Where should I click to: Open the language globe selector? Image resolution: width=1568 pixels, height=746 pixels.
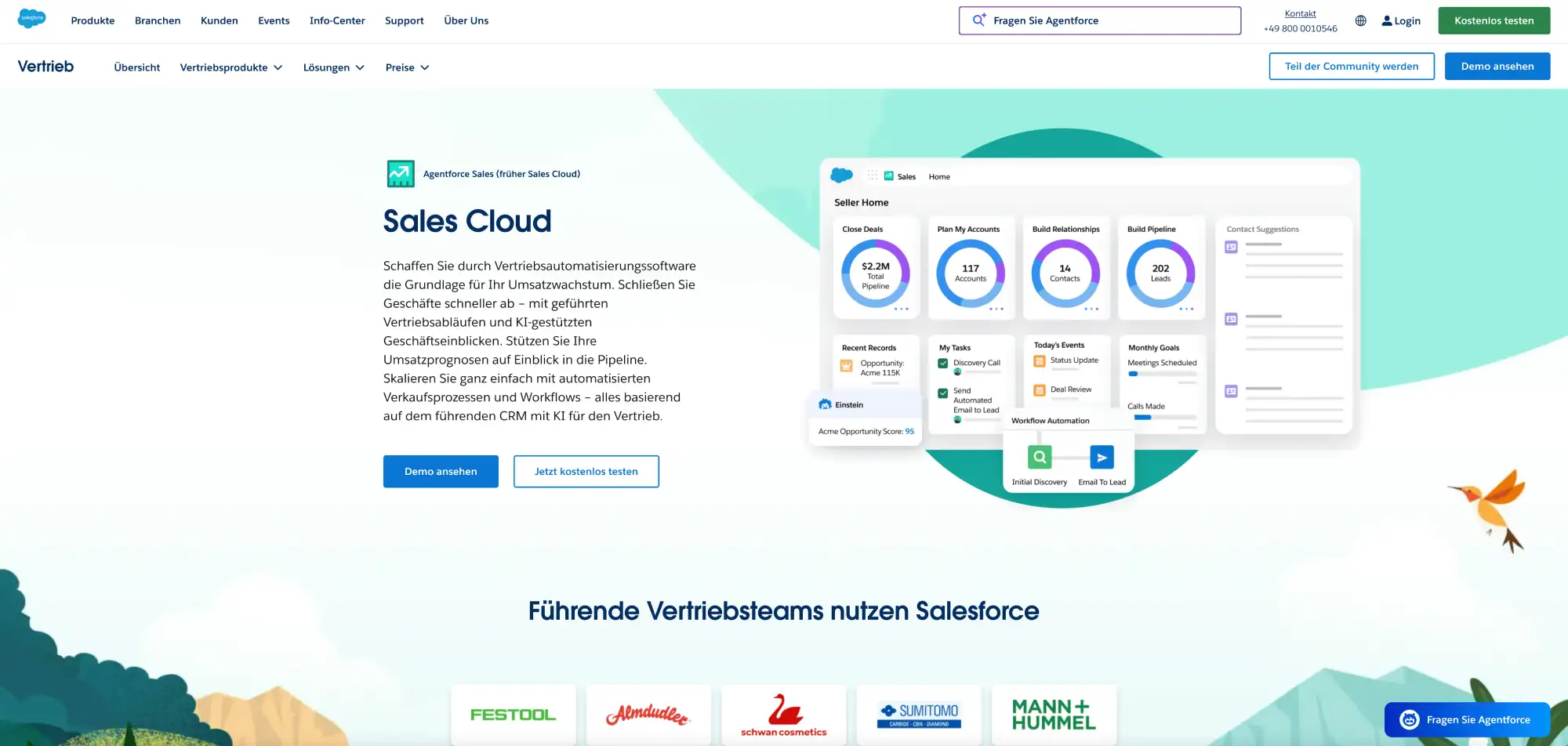point(1361,20)
